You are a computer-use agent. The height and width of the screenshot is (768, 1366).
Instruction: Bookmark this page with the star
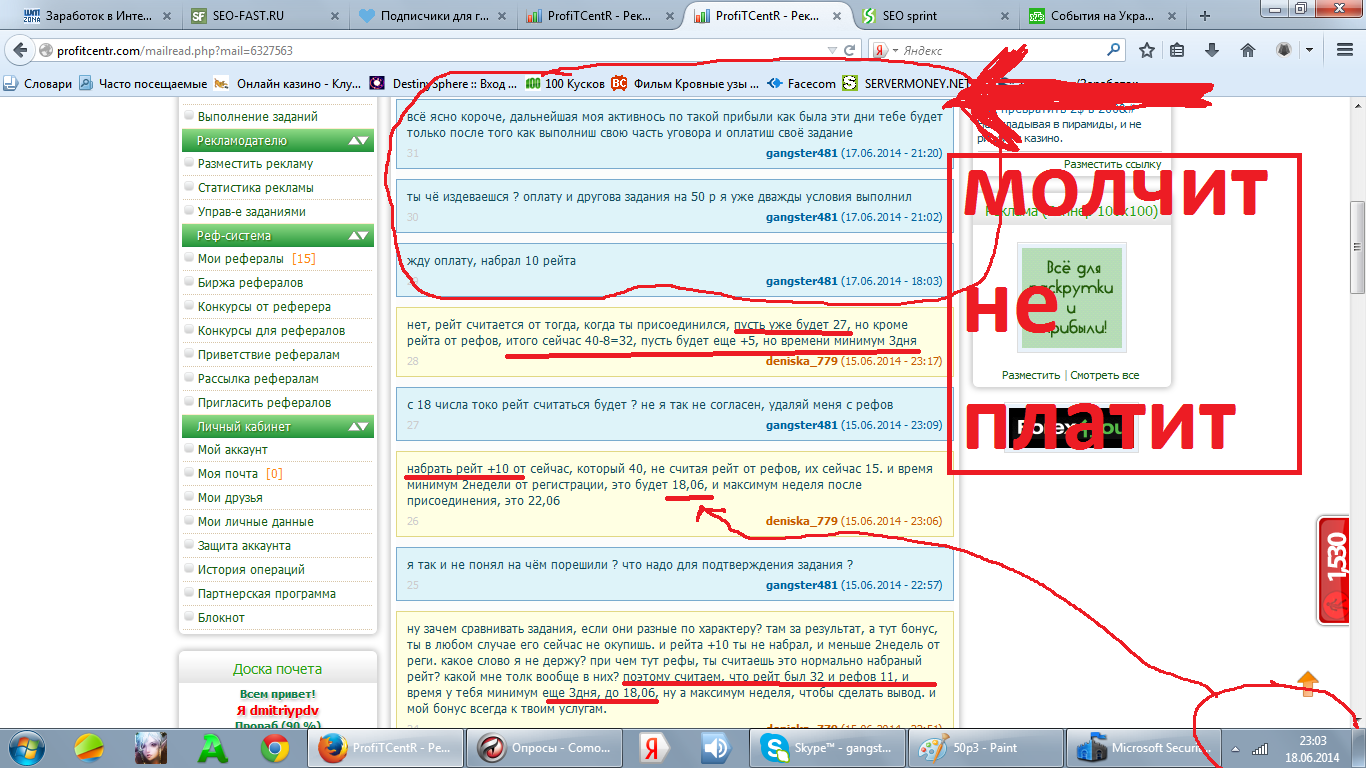[1147, 50]
